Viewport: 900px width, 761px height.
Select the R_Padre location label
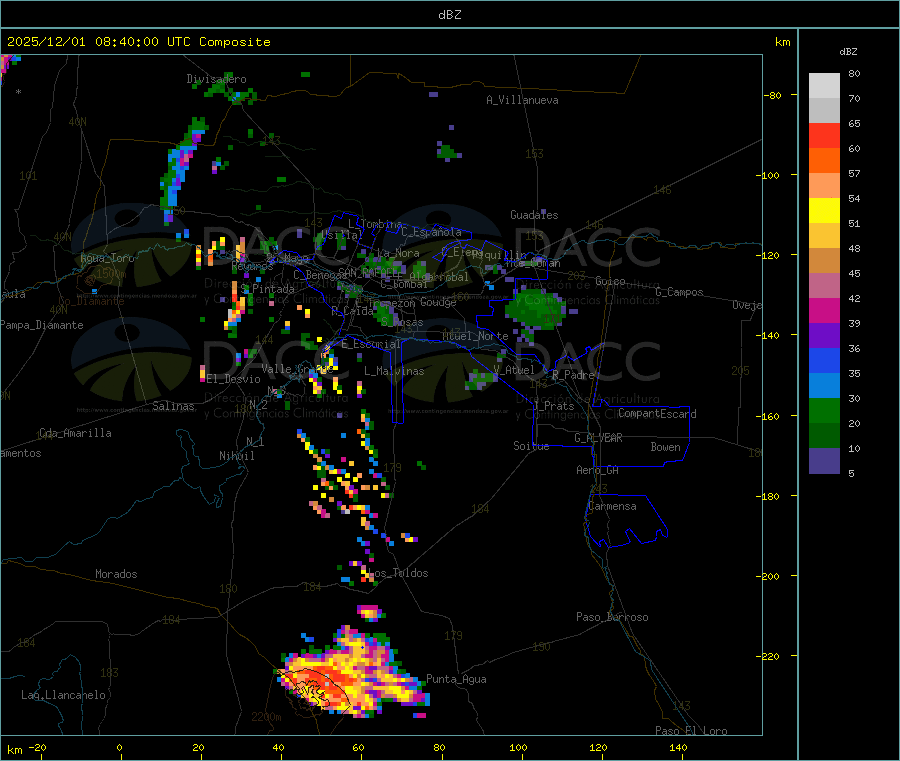(x=573, y=375)
